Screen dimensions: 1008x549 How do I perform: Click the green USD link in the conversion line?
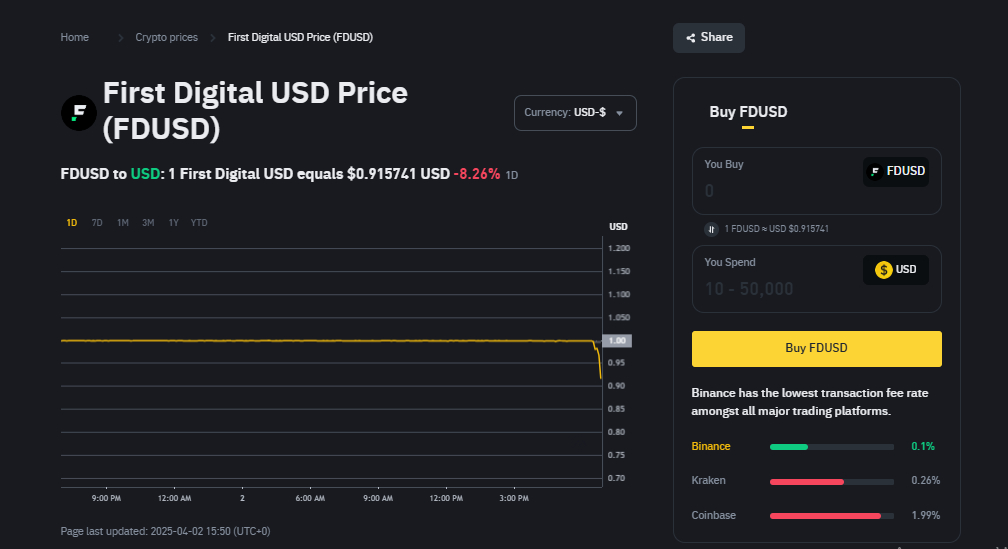click(145, 174)
